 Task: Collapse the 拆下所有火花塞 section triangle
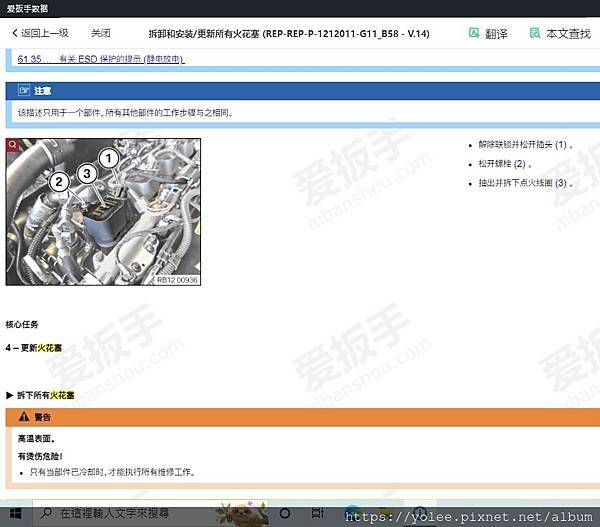click(x=10, y=395)
